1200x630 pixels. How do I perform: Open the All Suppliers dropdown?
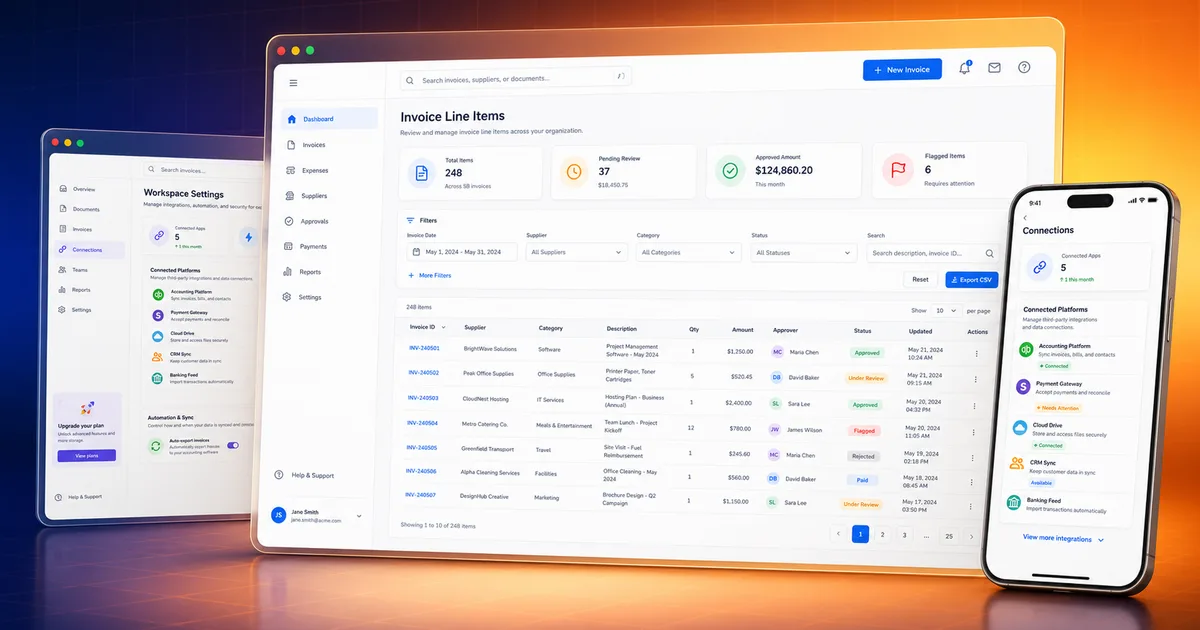(x=576, y=252)
